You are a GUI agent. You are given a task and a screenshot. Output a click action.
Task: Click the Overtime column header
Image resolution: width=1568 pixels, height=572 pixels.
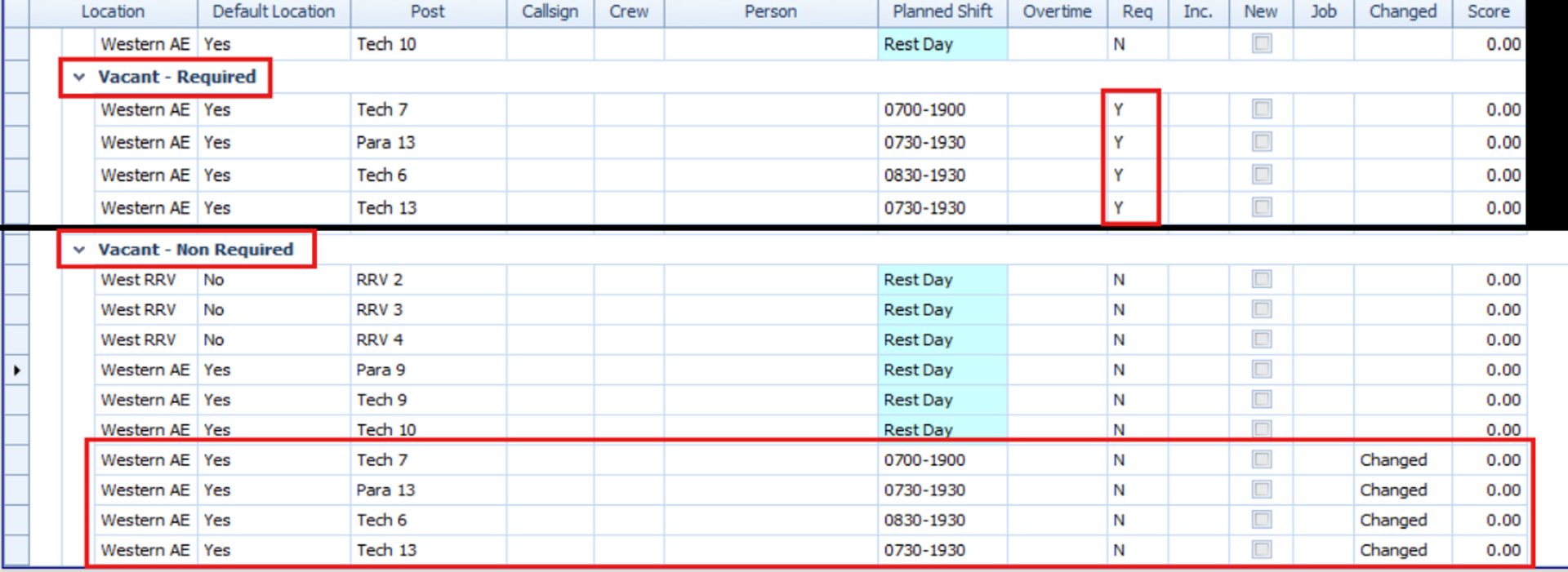point(1057,11)
